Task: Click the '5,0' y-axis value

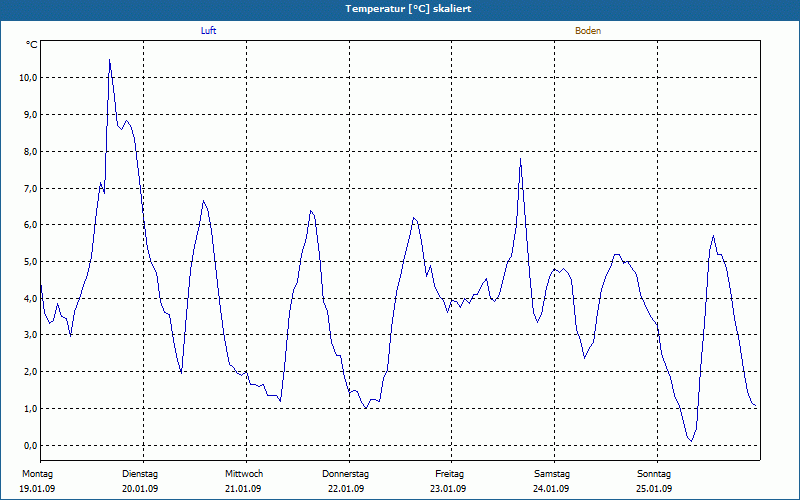Action: [30, 262]
